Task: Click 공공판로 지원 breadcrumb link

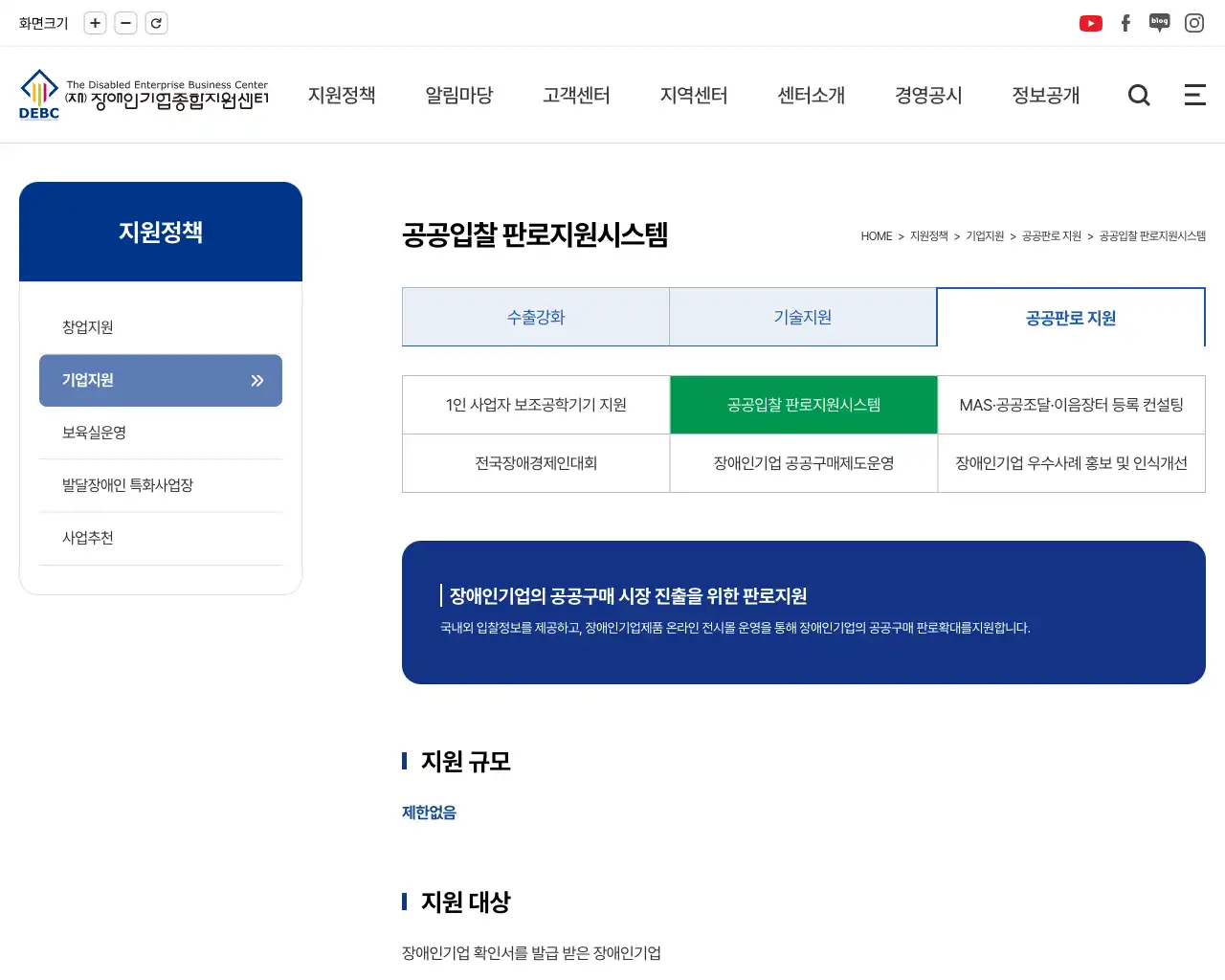Action: tap(1052, 236)
